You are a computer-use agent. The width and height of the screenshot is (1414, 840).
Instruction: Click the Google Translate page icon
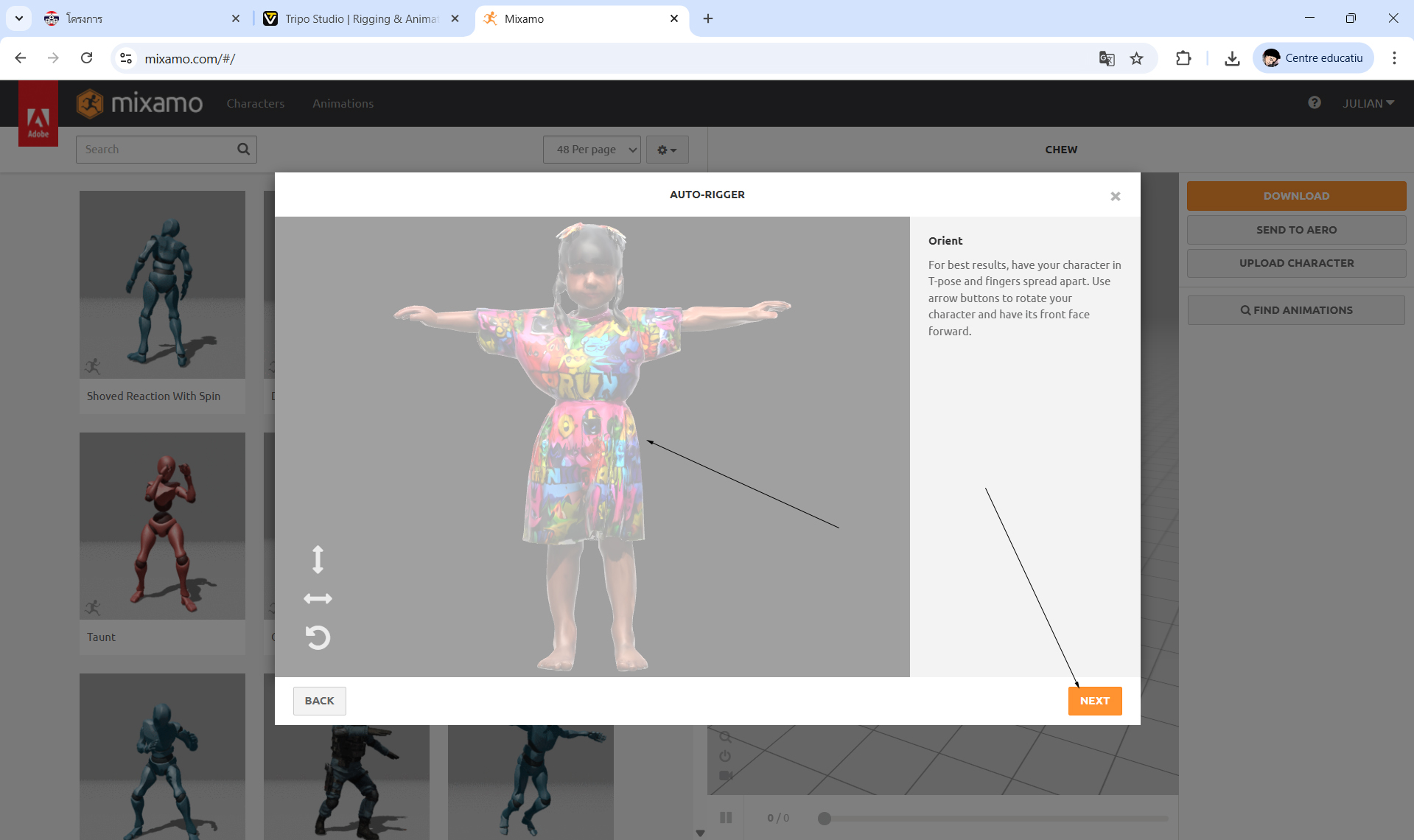point(1106,58)
